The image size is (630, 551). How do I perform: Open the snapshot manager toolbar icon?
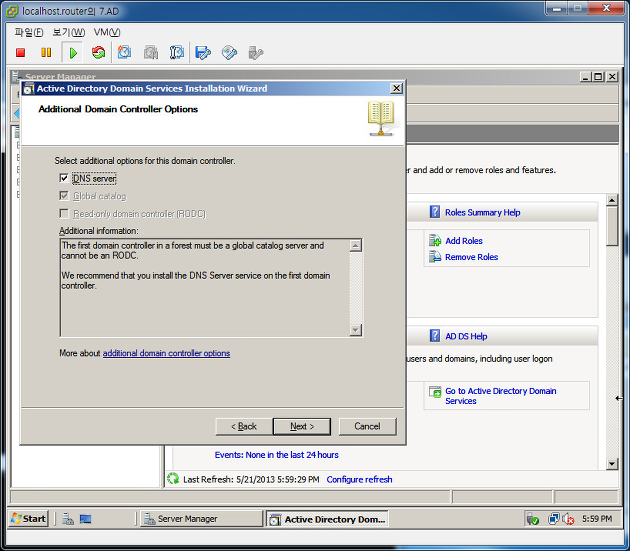click(x=176, y=53)
